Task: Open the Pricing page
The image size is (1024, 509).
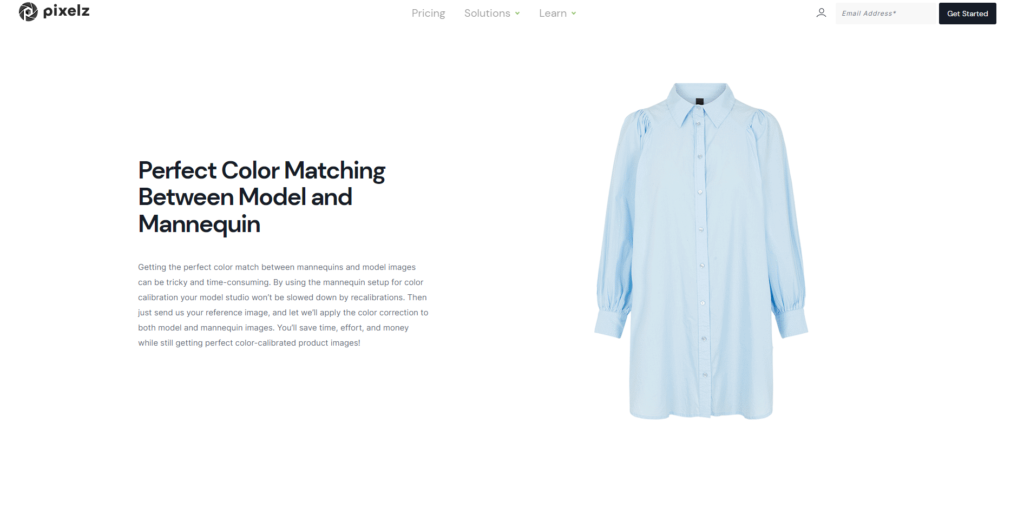Action: tap(428, 13)
